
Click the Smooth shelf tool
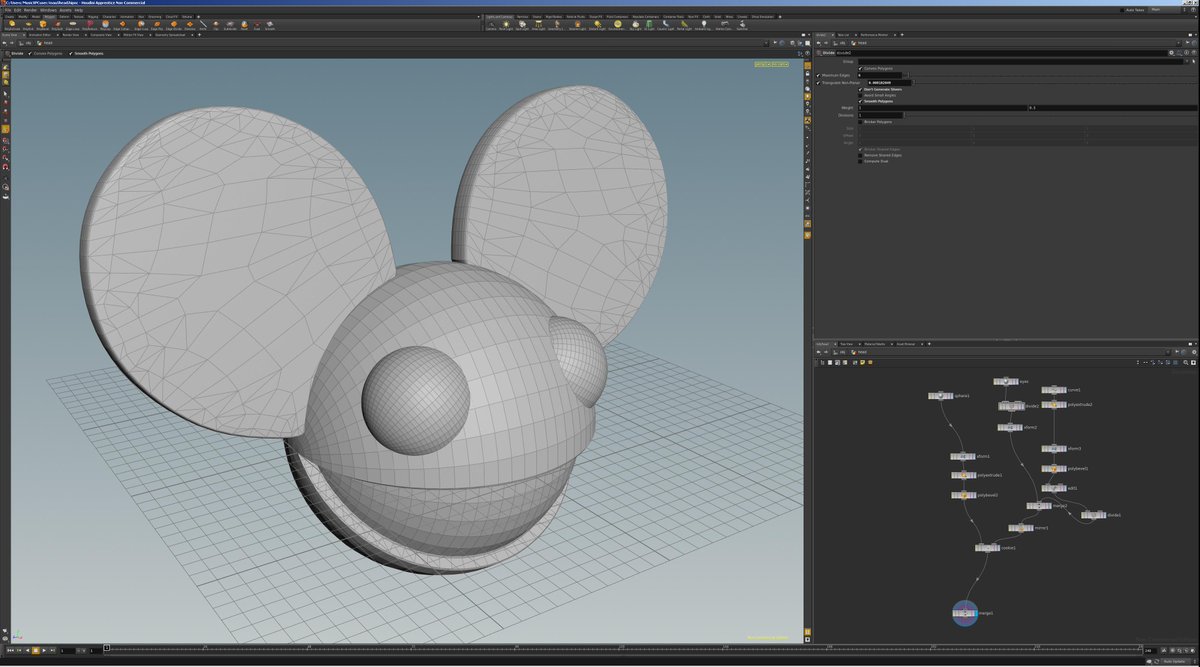click(270, 25)
